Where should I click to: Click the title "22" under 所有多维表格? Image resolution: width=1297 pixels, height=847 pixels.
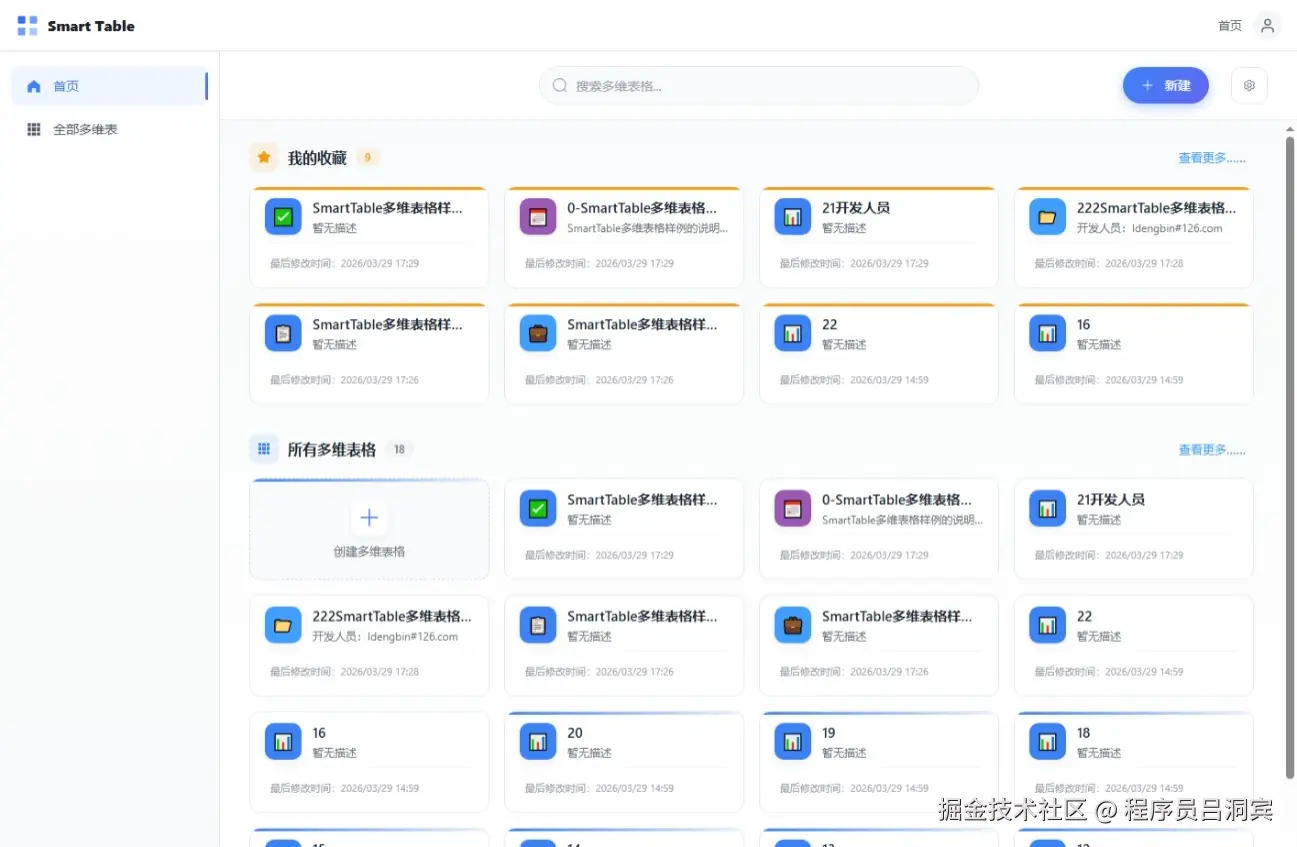click(x=1085, y=616)
